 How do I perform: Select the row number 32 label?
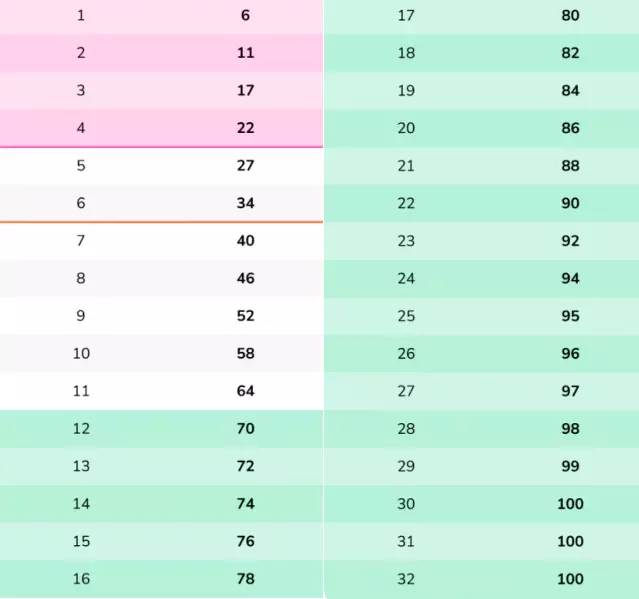click(x=406, y=579)
